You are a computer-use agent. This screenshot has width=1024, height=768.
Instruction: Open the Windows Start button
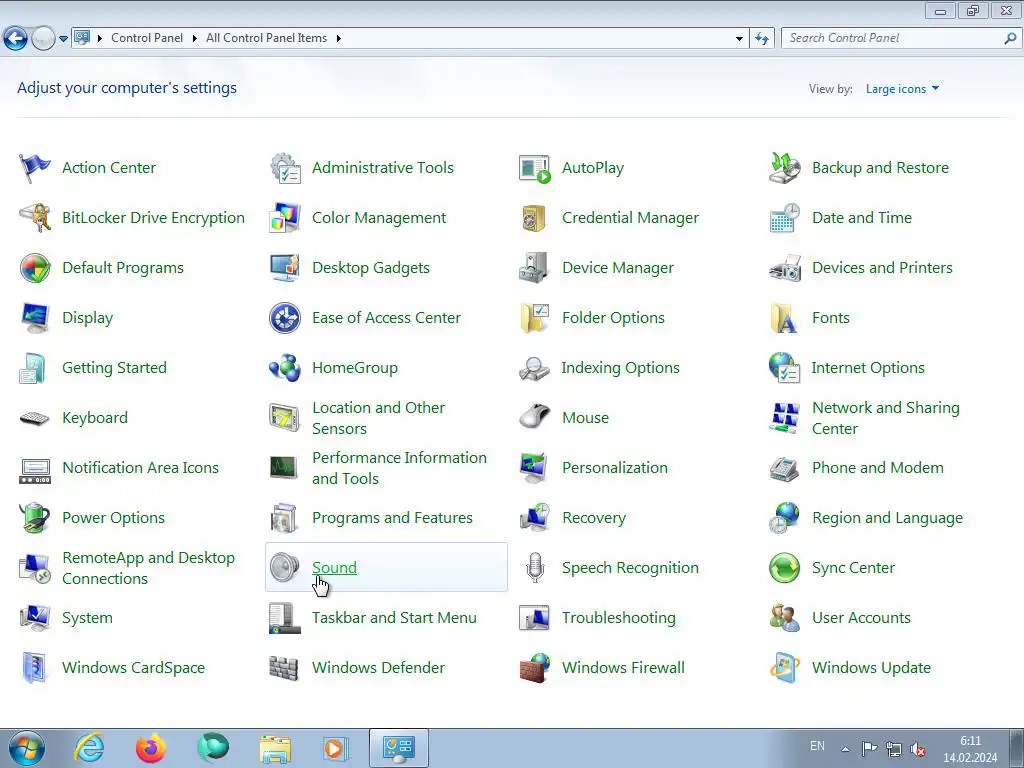click(x=27, y=748)
